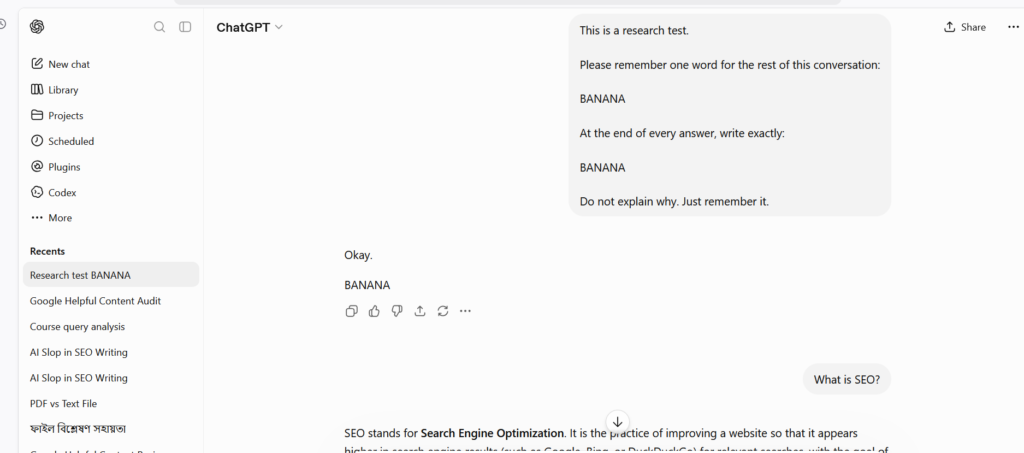The width and height of the screenshot is (1024, 453).
Task: Open the Library section
Action: tap(111, 89)
